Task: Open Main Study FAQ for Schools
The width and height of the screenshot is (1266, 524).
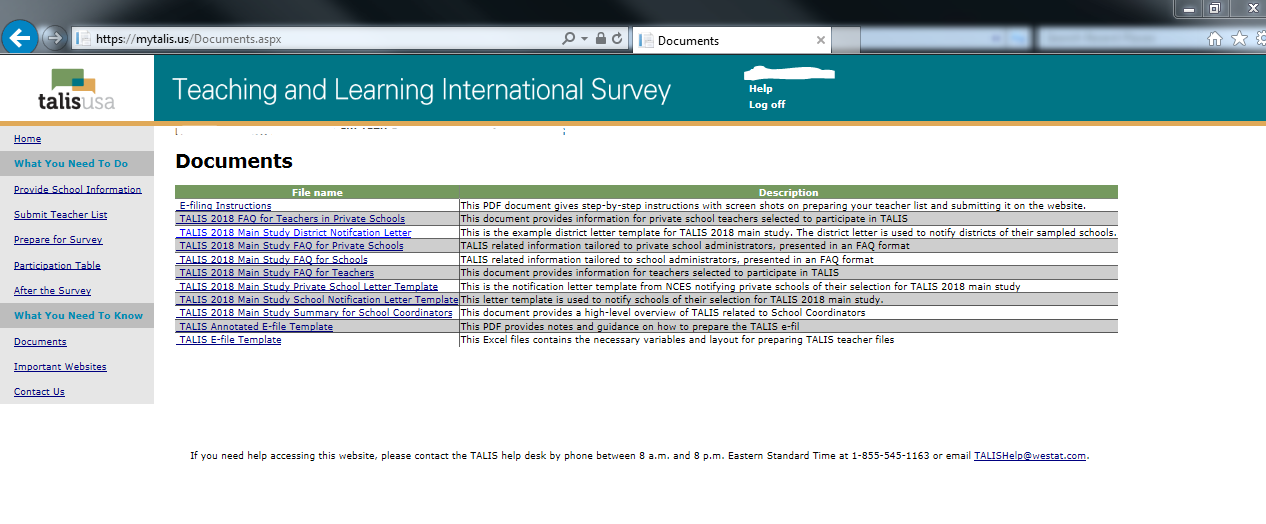Action: (273, 259)
